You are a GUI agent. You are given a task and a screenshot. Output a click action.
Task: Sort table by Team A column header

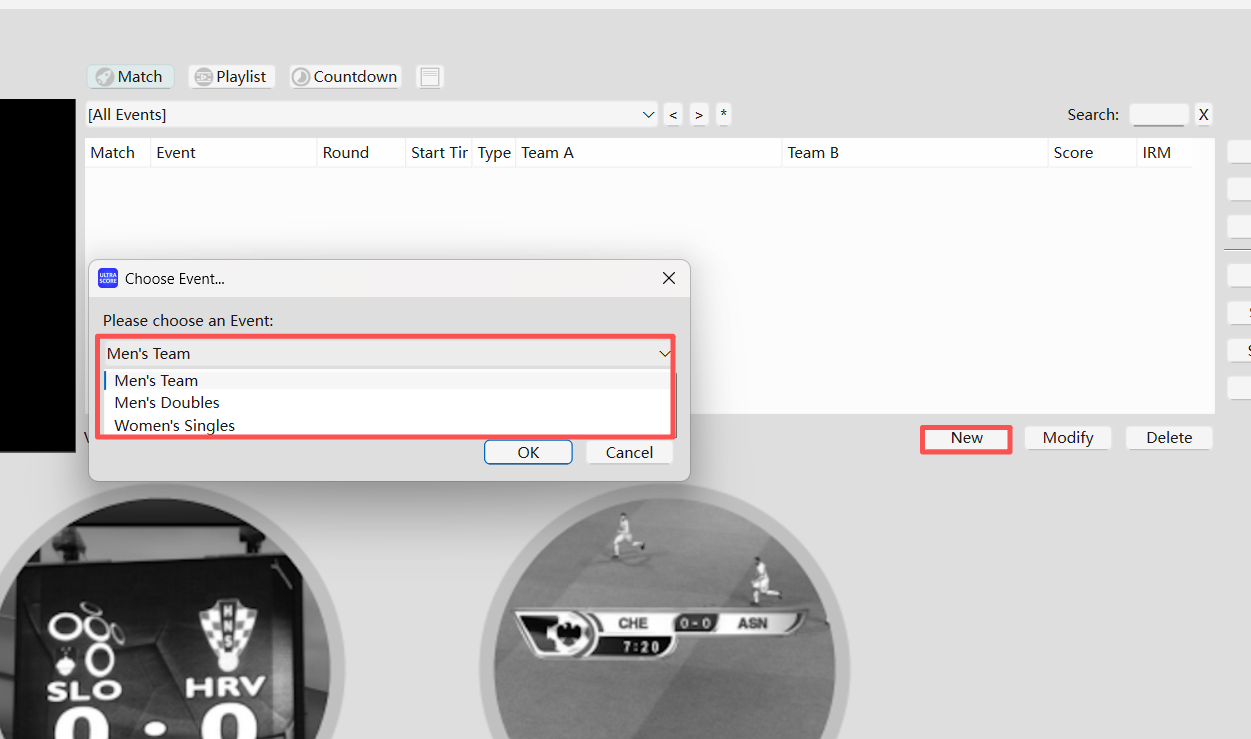[x=547, y=153]
